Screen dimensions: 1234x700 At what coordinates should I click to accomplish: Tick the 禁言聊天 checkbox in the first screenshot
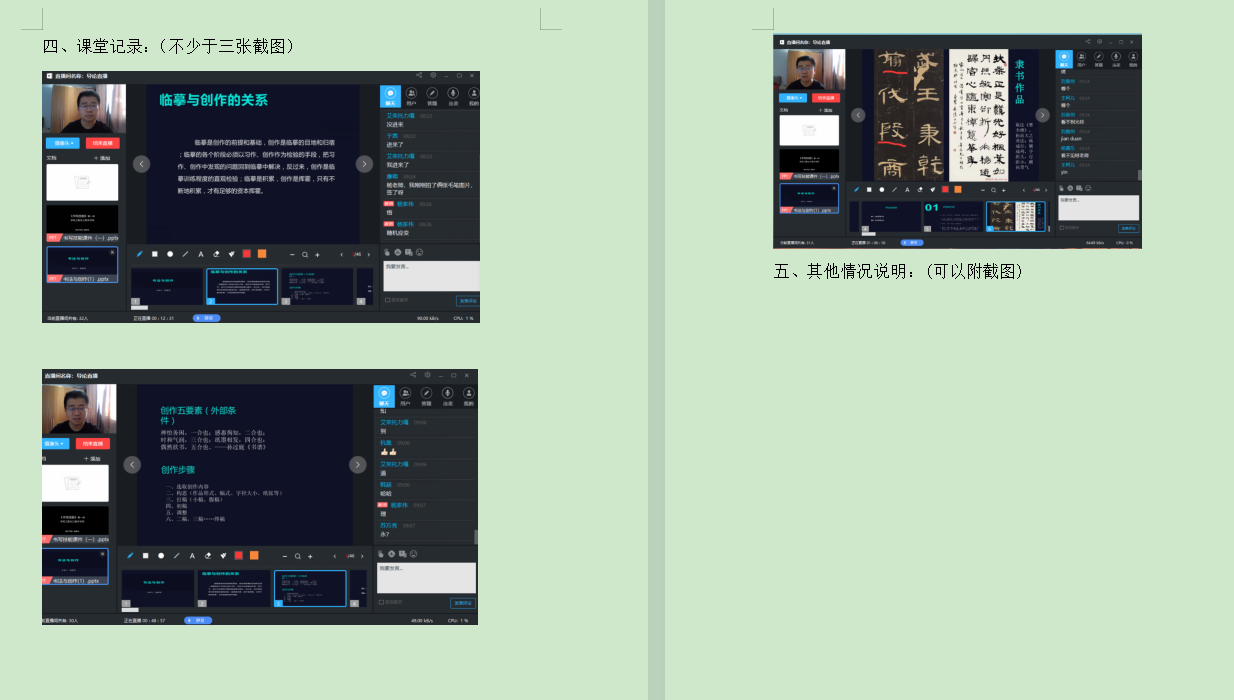click(388, 300)
